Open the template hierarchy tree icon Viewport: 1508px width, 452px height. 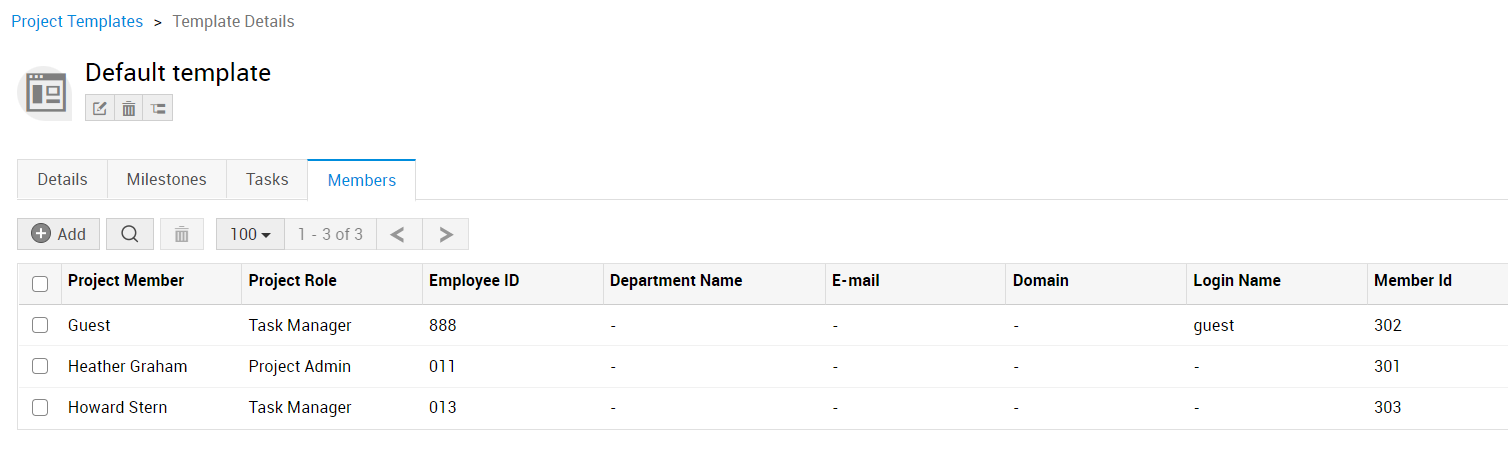point(158,108)
